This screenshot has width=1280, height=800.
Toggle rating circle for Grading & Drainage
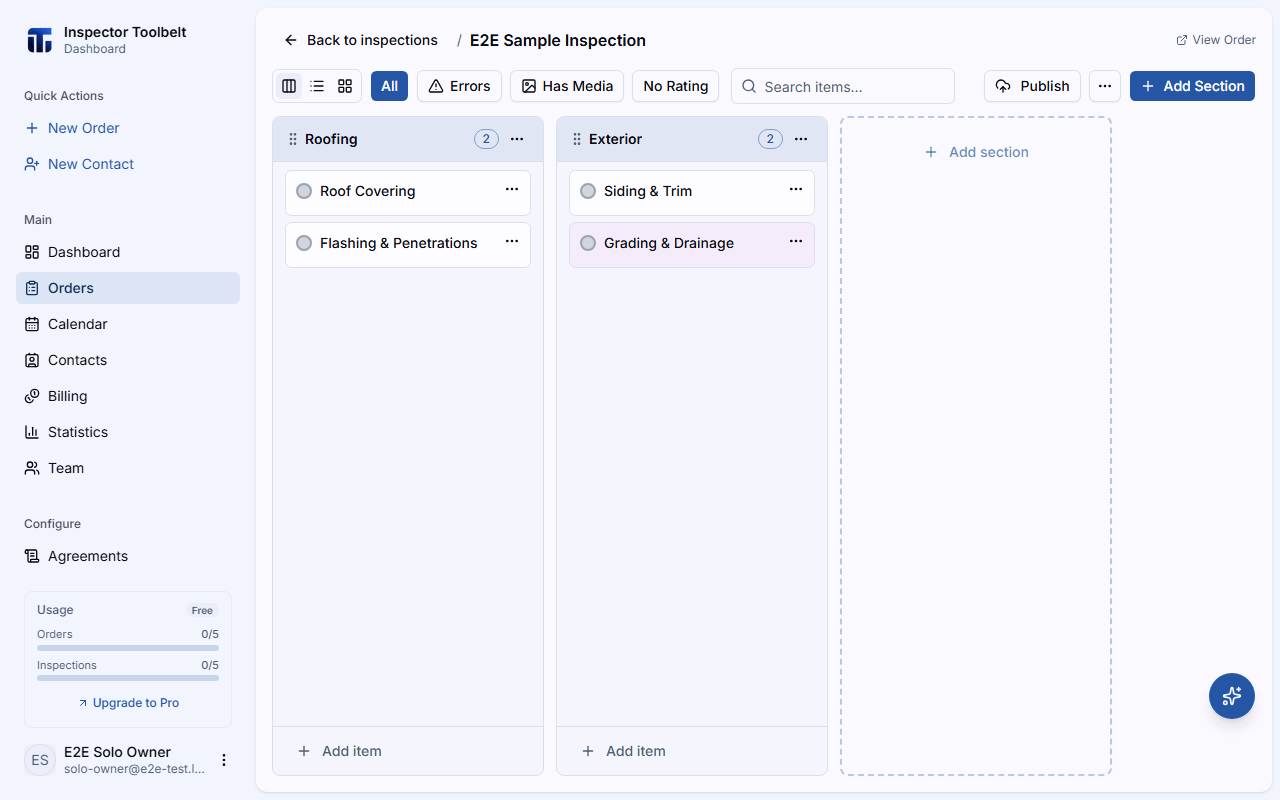588,243
